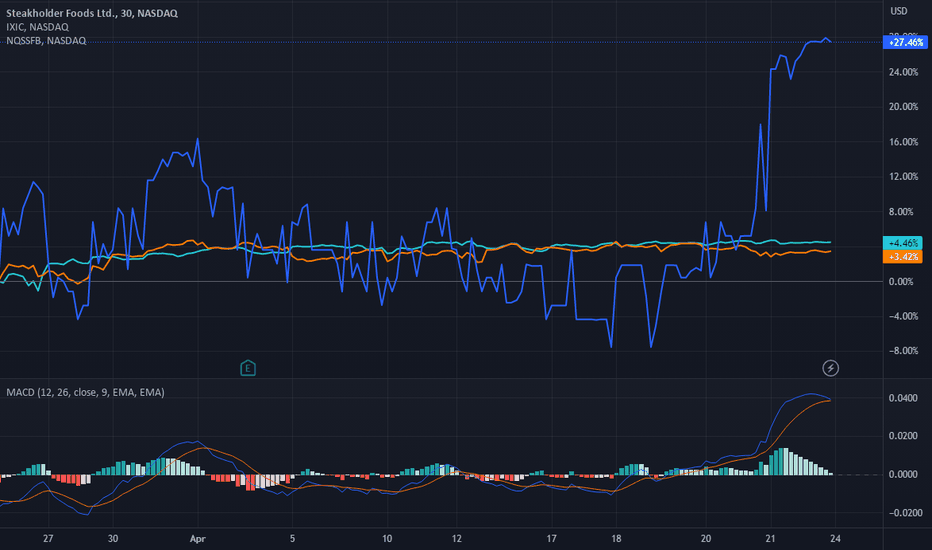The image size is (932, 550).
Task: Click the 0.0200 MACD scale value
Action: 903,436
